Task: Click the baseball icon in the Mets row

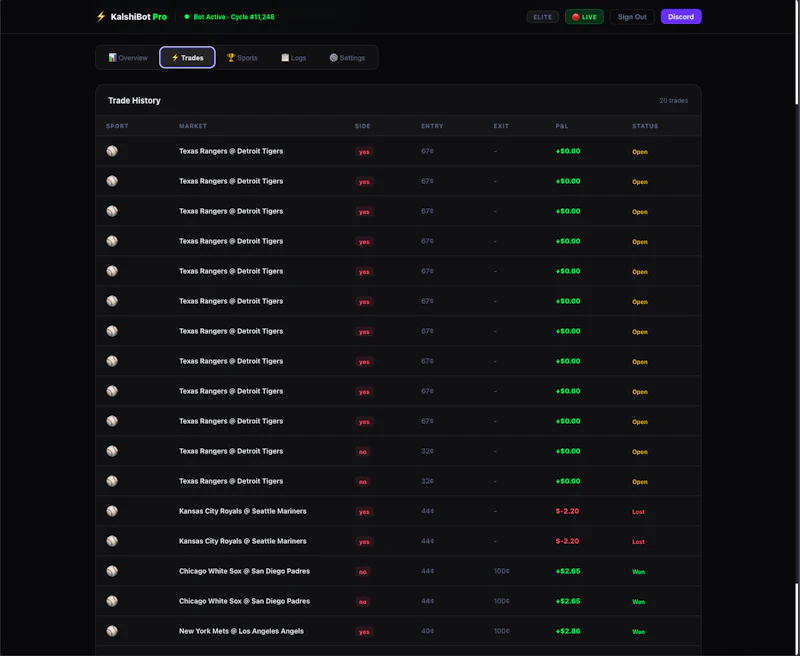Action: point(112,631)
